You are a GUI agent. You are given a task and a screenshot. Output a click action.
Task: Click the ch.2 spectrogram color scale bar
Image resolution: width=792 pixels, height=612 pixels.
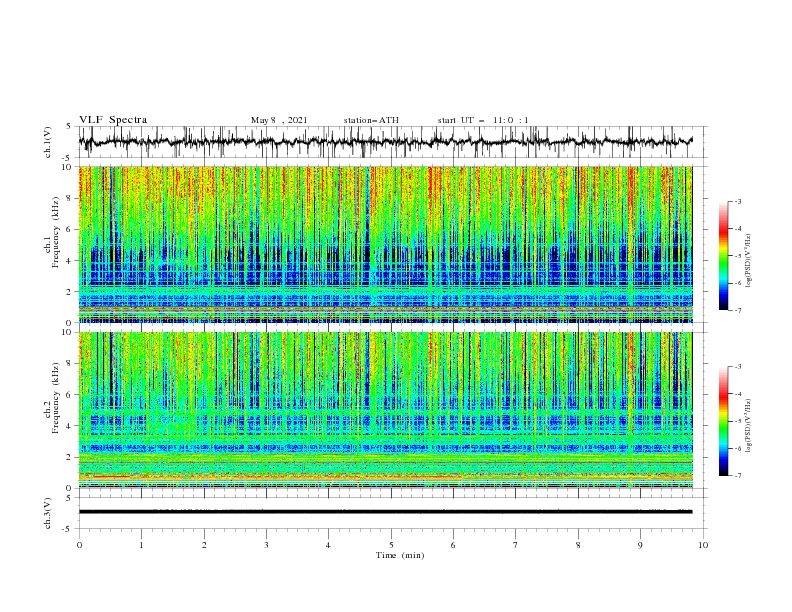tap(723, 421)
